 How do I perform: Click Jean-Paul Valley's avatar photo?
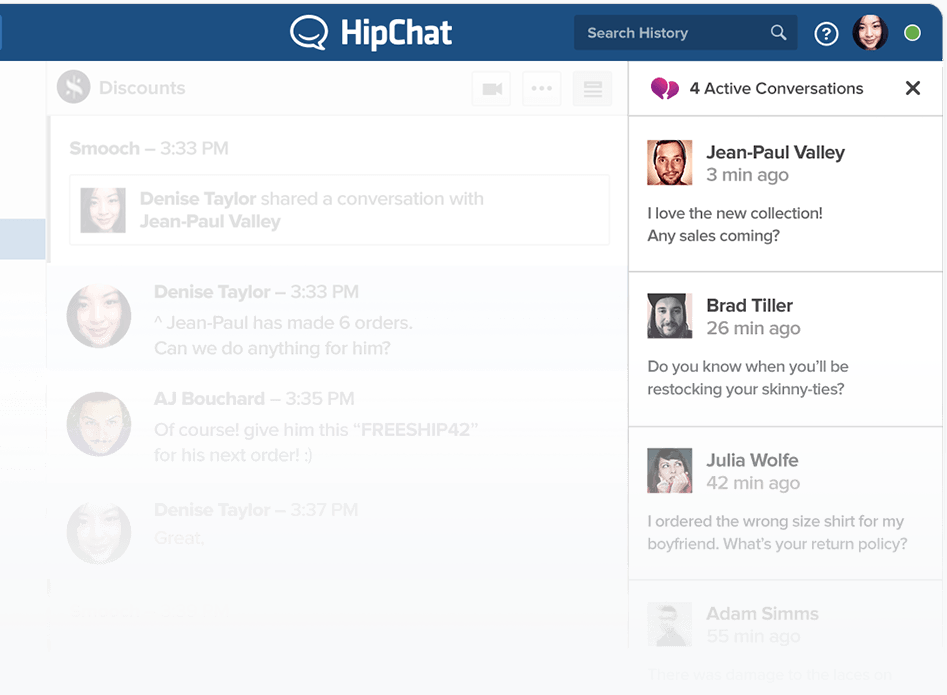(670, 162)
